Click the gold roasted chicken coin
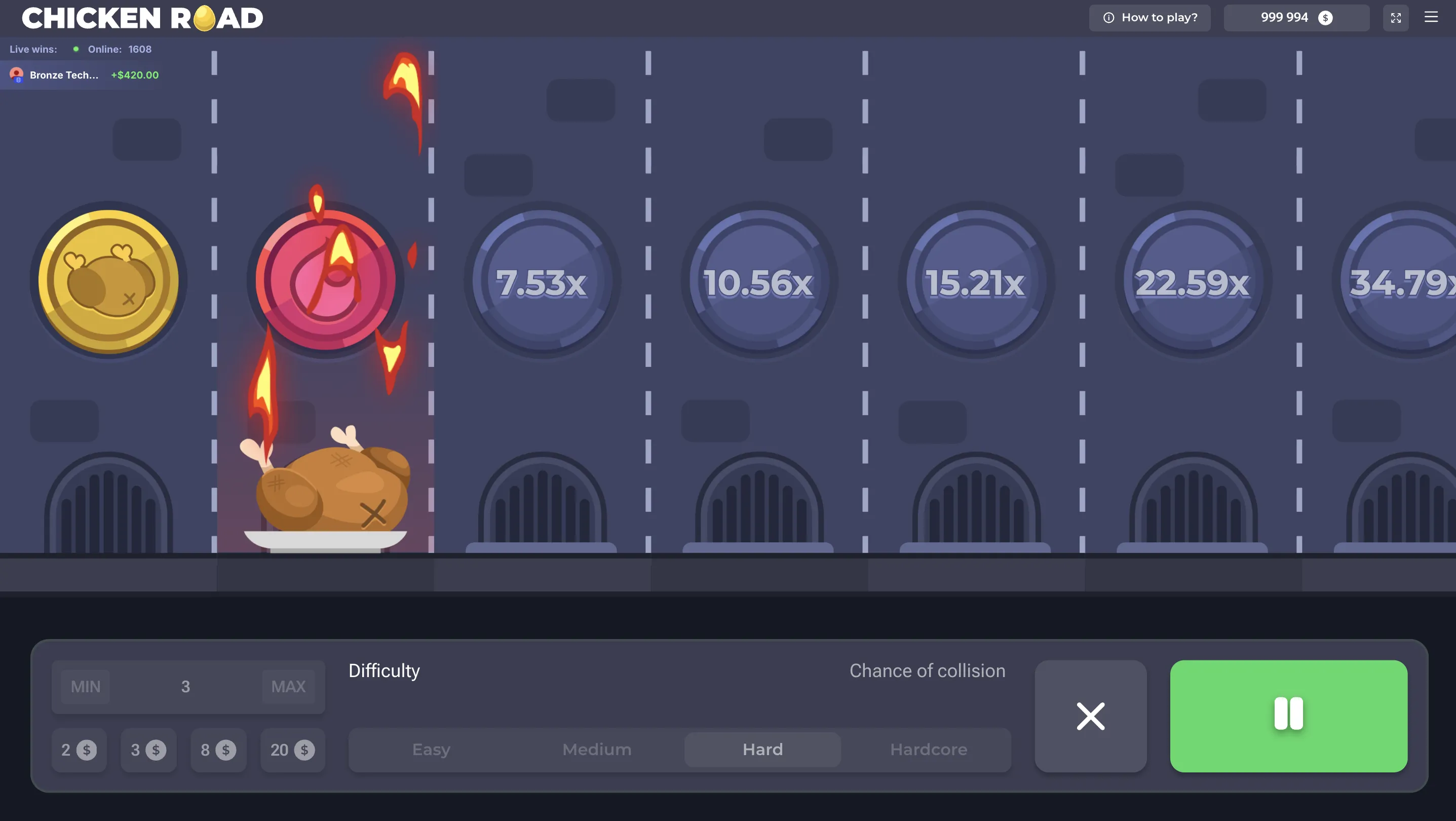 pyautogui.click(x=108, y=280)
